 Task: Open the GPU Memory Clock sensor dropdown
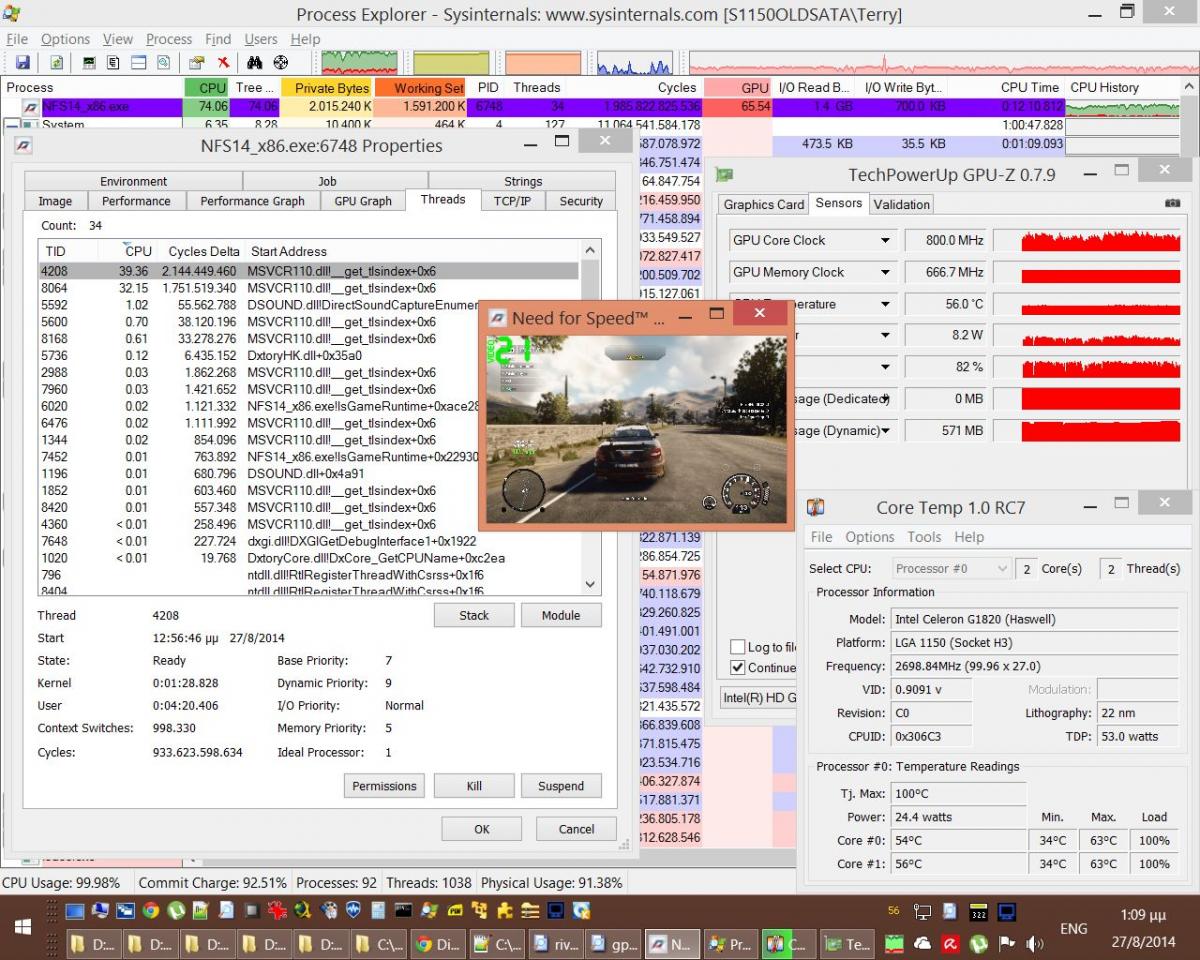[885, 272]
